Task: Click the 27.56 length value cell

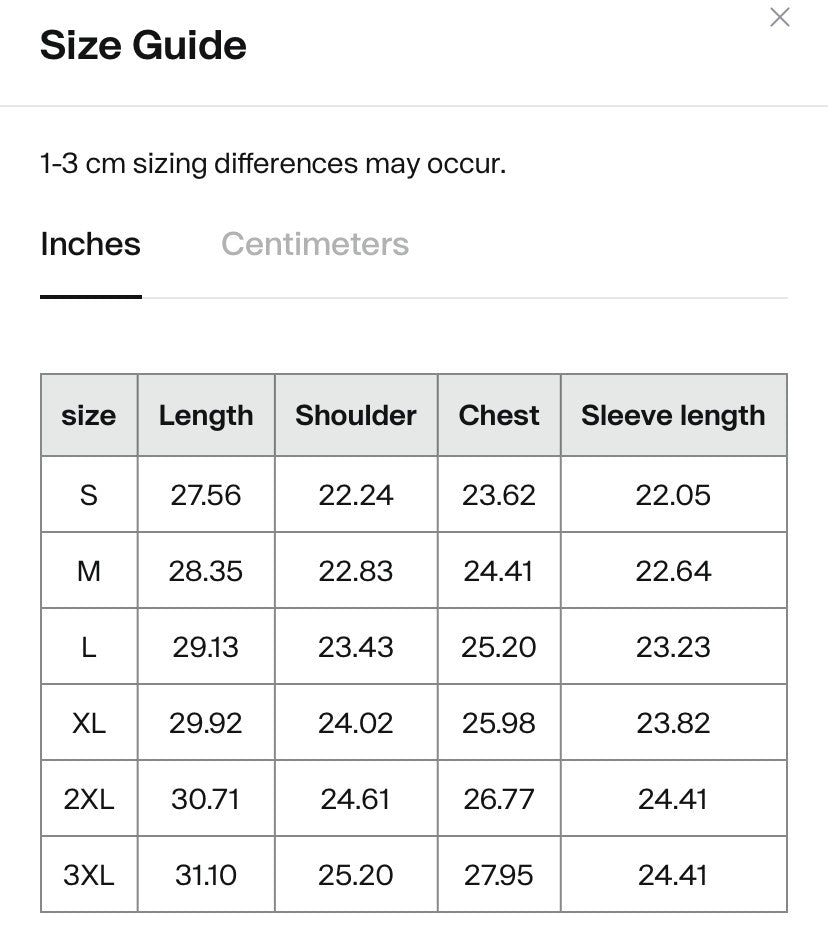Action: [206, 495]
